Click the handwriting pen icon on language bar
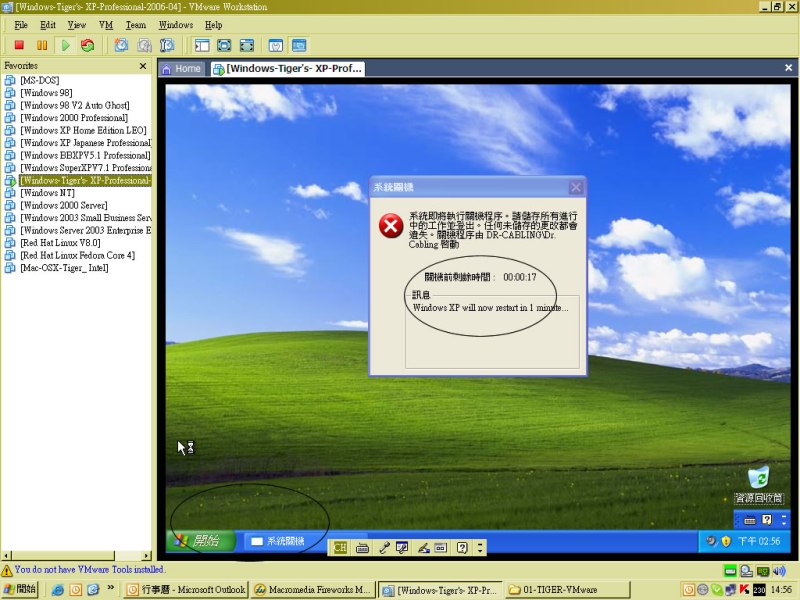The image size is (800, 600). [x=423, y=548]
